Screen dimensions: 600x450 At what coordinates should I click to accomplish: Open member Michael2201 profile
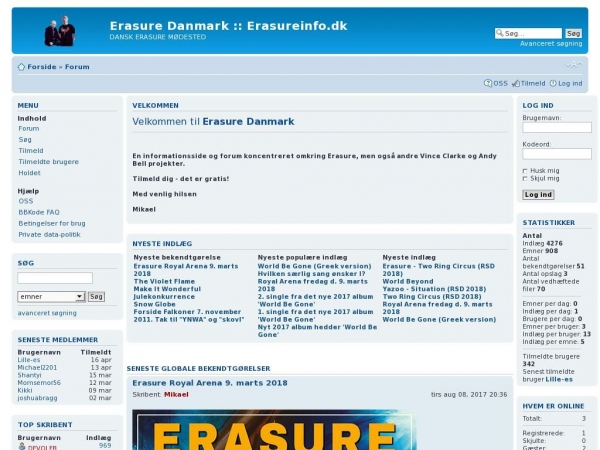37,368
